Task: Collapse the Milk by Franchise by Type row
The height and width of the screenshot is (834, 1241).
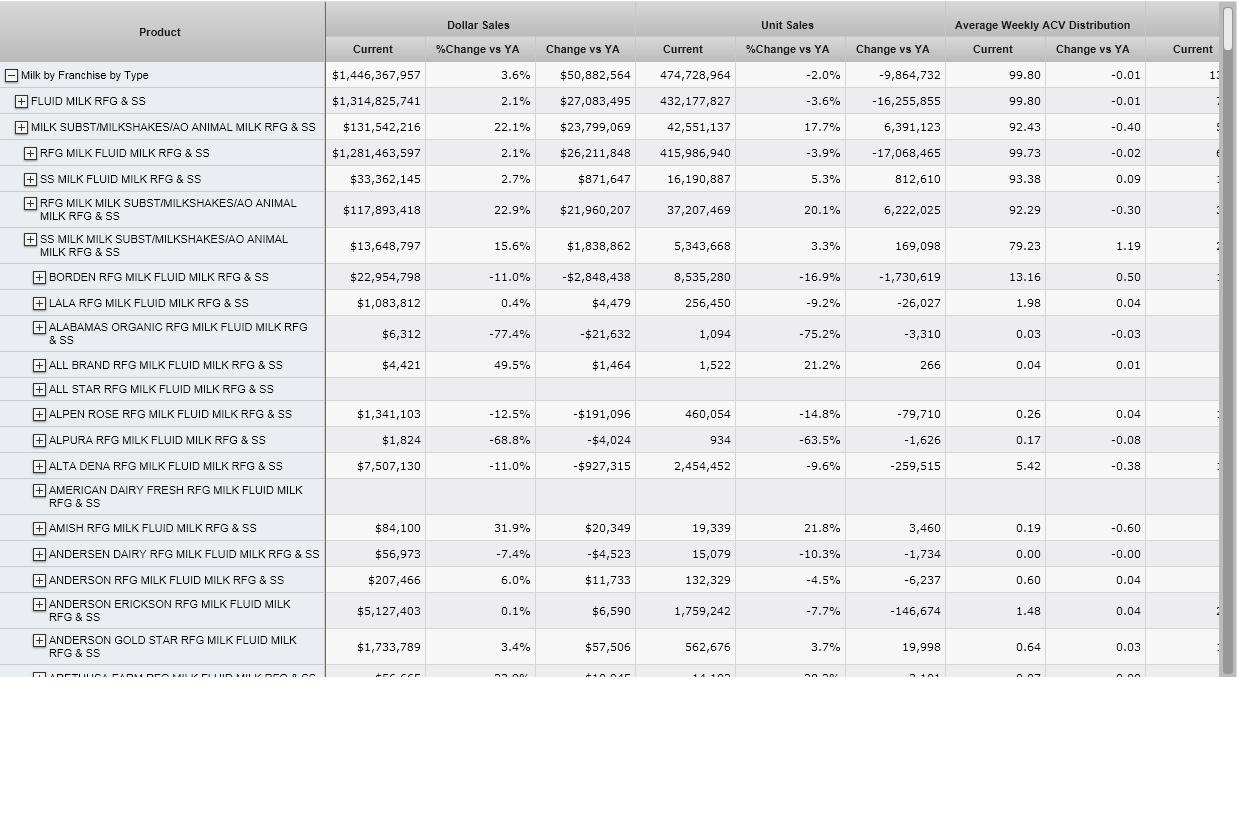Action: (x=11, y=76)
